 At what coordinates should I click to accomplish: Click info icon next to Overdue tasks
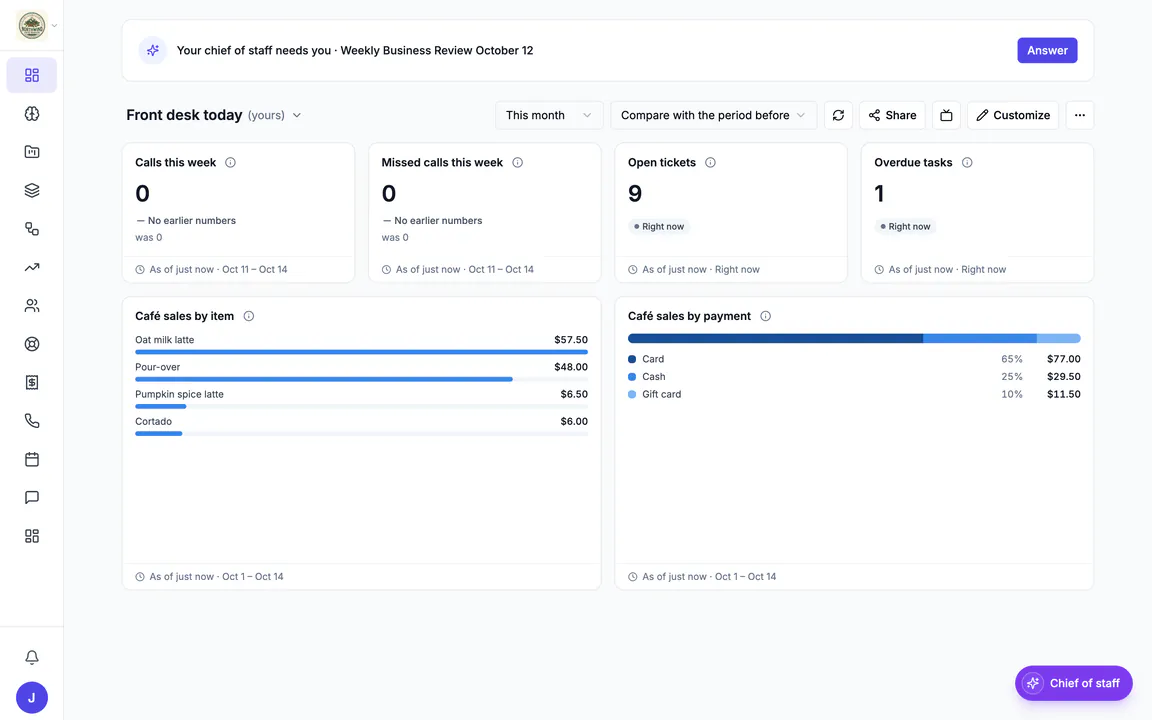[967, 162]
